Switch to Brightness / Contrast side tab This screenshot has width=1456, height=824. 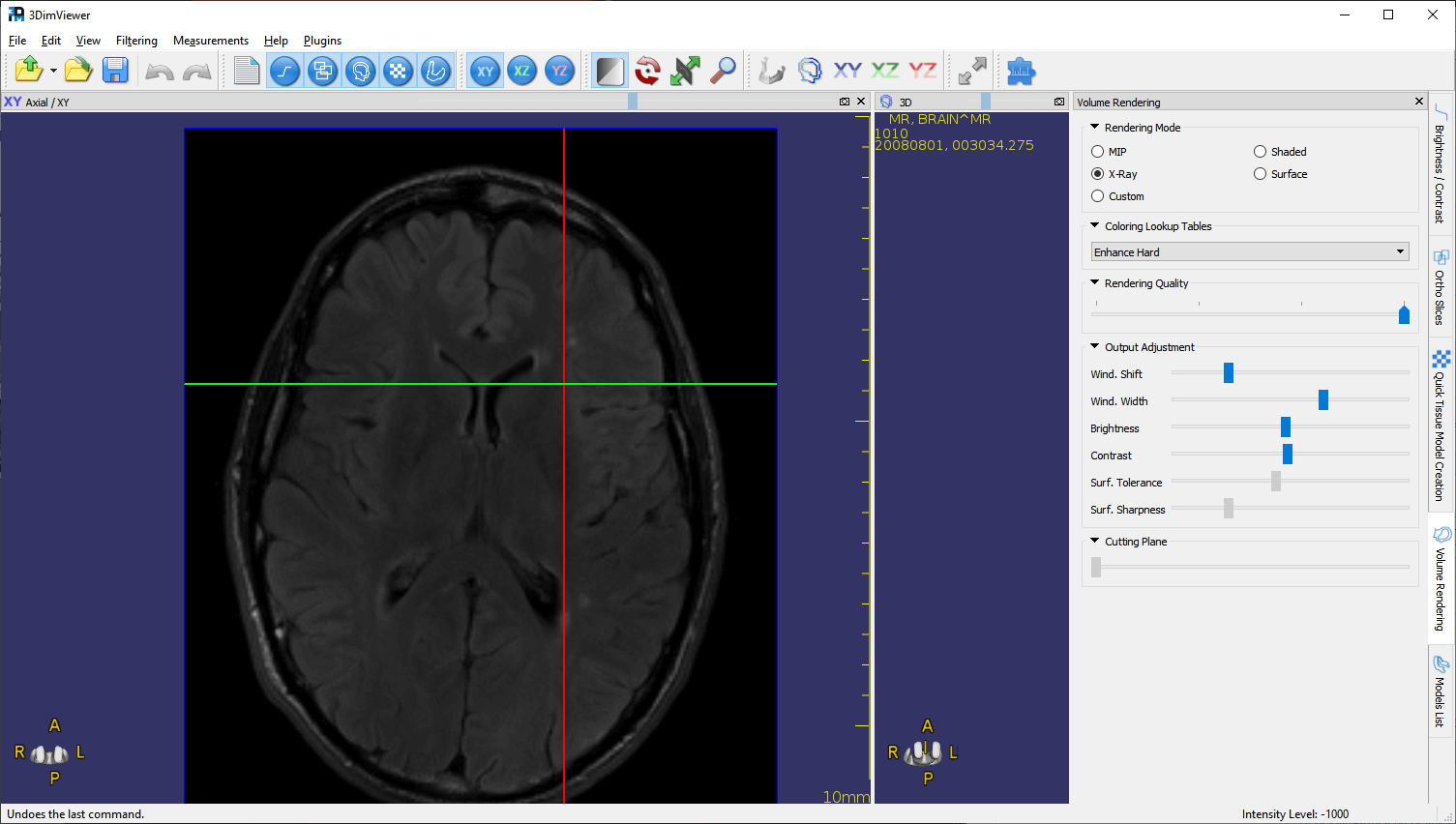click(x=1441, y=164)
